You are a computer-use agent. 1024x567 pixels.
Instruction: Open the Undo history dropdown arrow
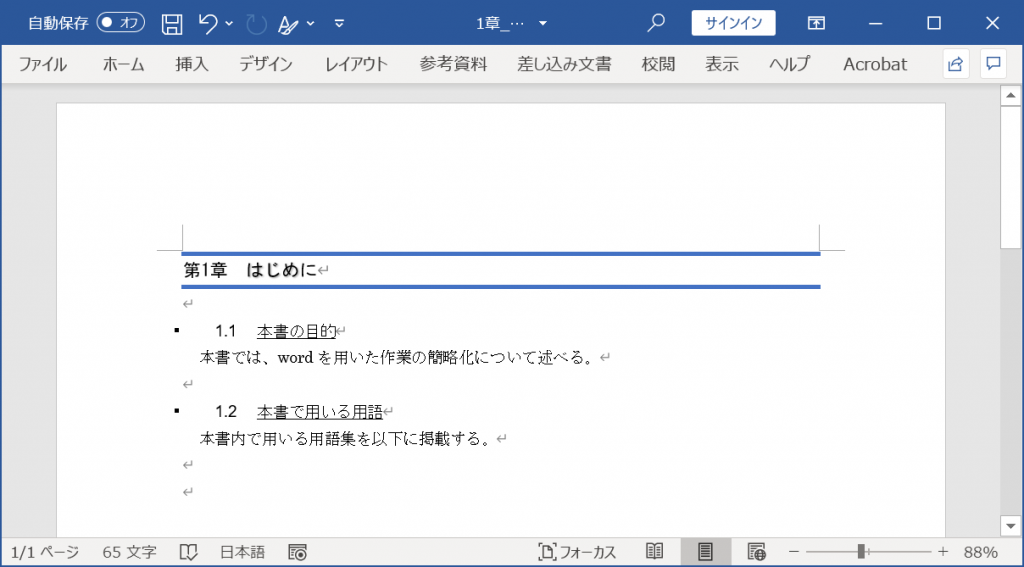point(229,24)
